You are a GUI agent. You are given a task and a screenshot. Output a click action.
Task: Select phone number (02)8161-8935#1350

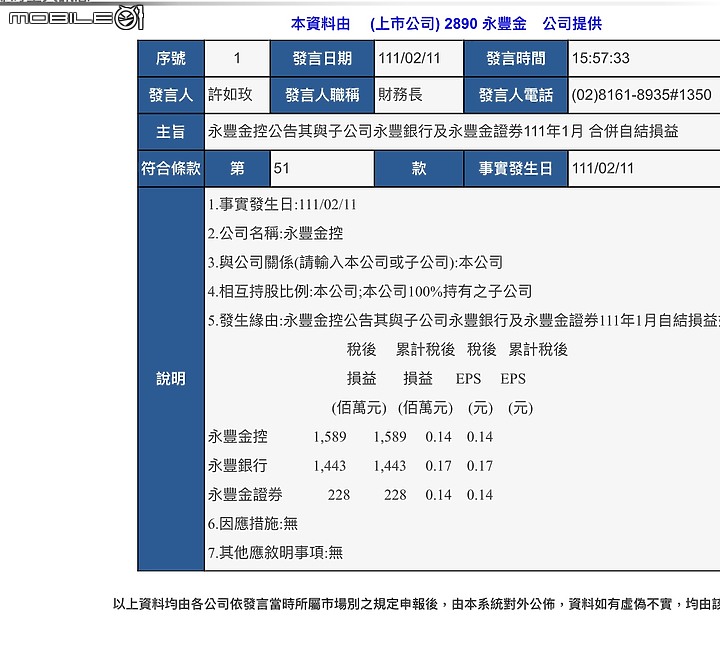[x=641, y=95]
